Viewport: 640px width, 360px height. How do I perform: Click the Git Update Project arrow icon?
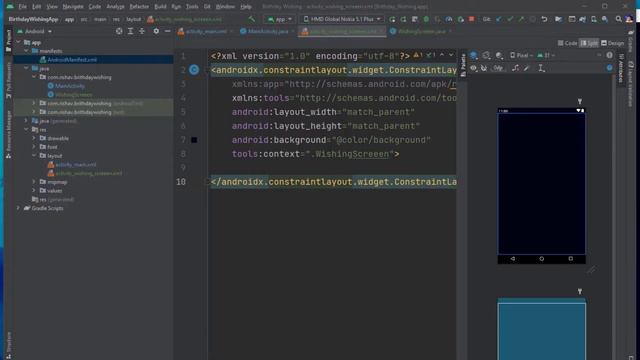tap(499, 19)
